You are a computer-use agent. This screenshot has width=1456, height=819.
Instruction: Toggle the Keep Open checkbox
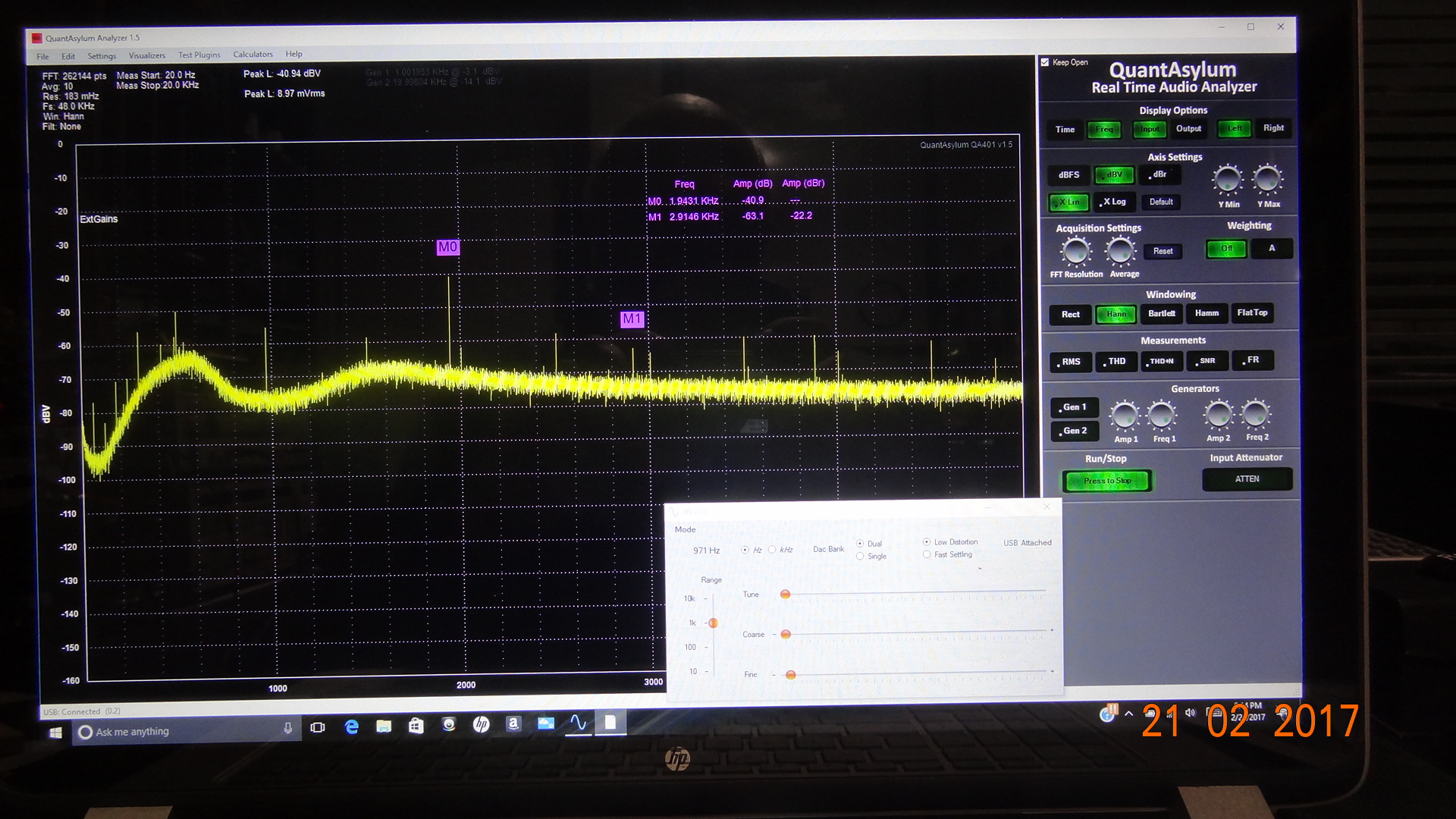pos(1045,62)
